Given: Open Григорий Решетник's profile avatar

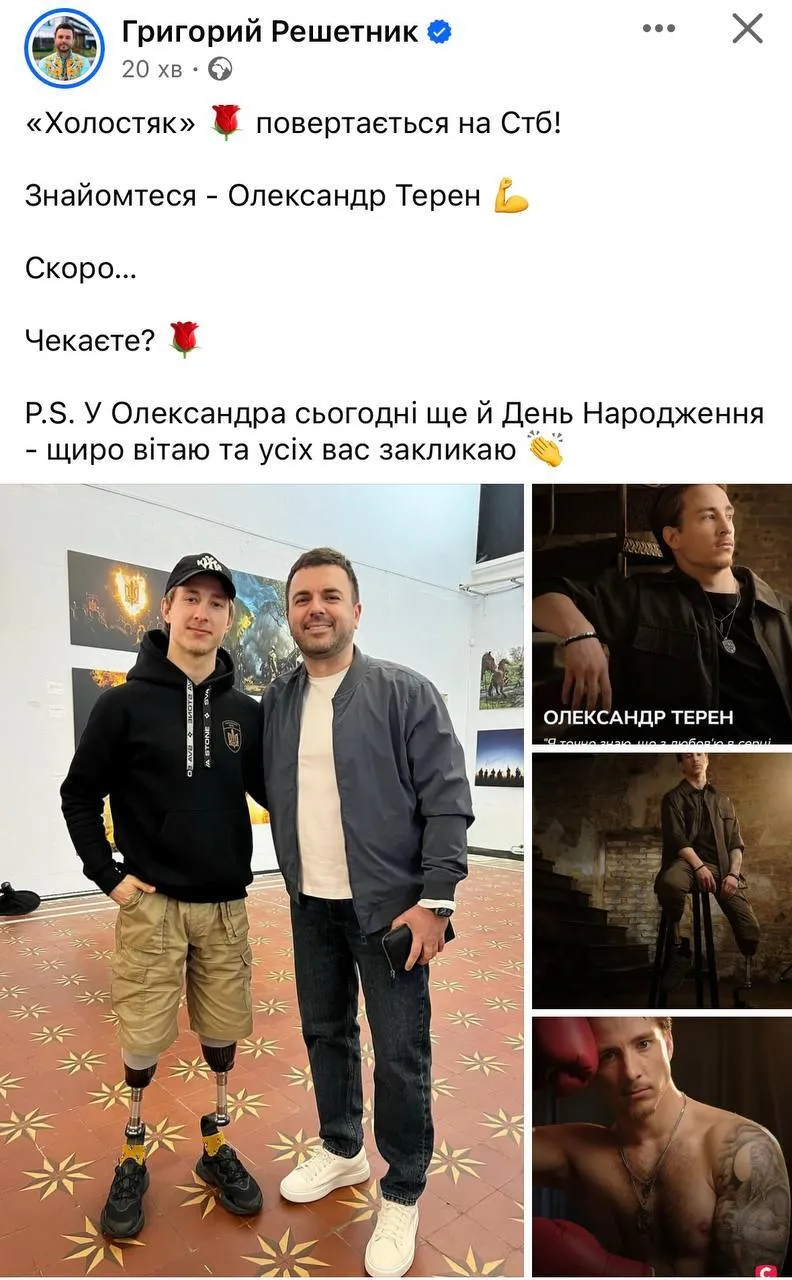Looking at the screenshot, I should [x=64, y=47].
